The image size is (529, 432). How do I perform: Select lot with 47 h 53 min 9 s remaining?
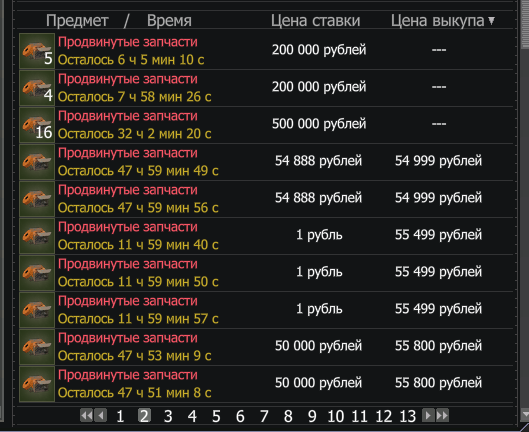[x=266, y=347]
